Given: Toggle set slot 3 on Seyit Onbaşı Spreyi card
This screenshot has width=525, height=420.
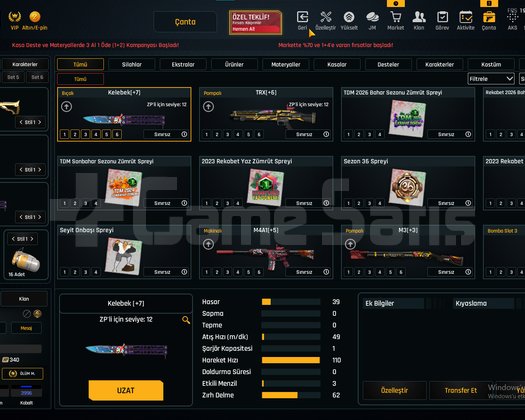Looking at the screenshot, I should [85, 272].
